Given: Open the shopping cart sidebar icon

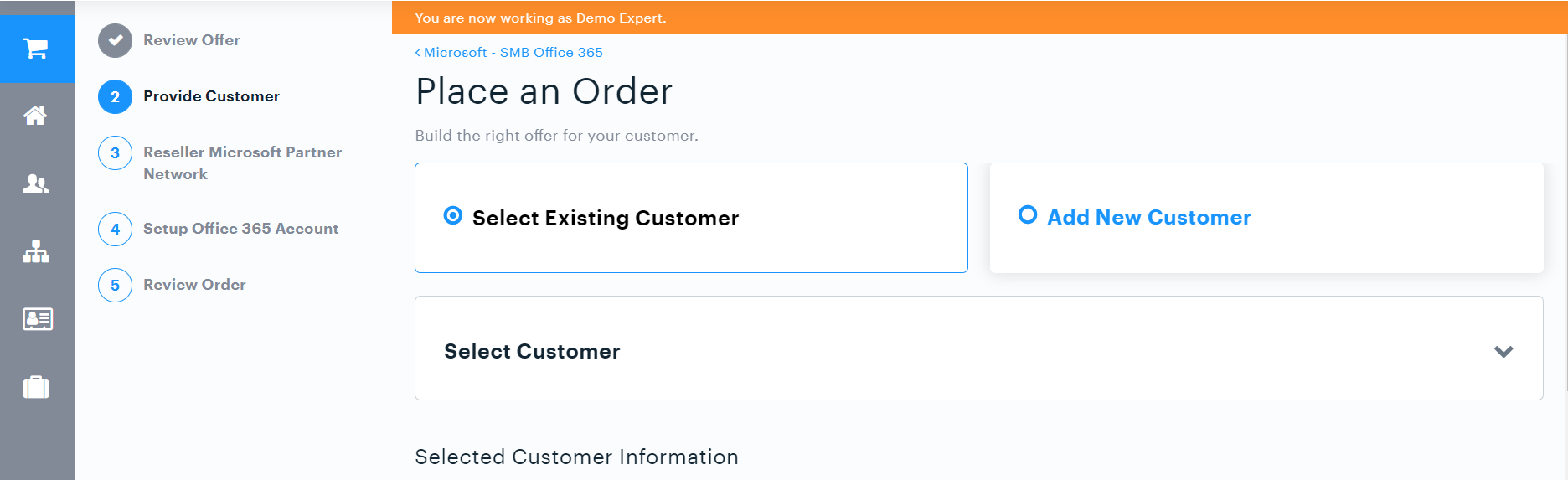Looking at the screenshot, I should coord(36,49).
